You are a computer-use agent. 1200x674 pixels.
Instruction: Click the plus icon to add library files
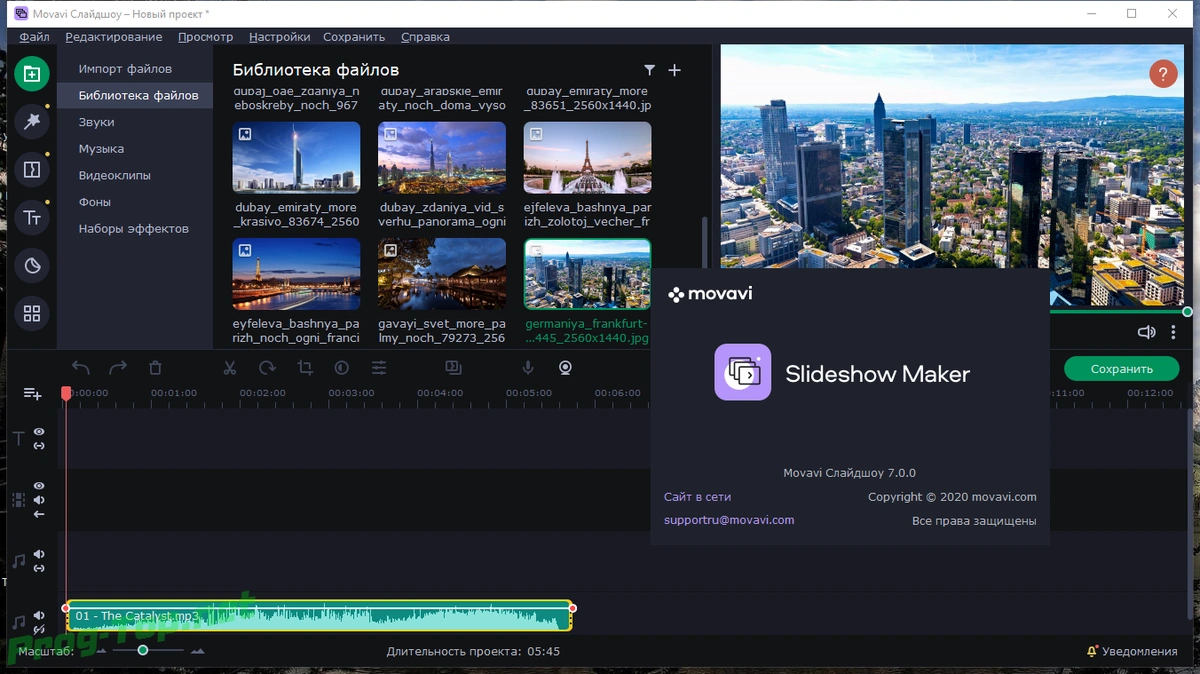point(674,70)
